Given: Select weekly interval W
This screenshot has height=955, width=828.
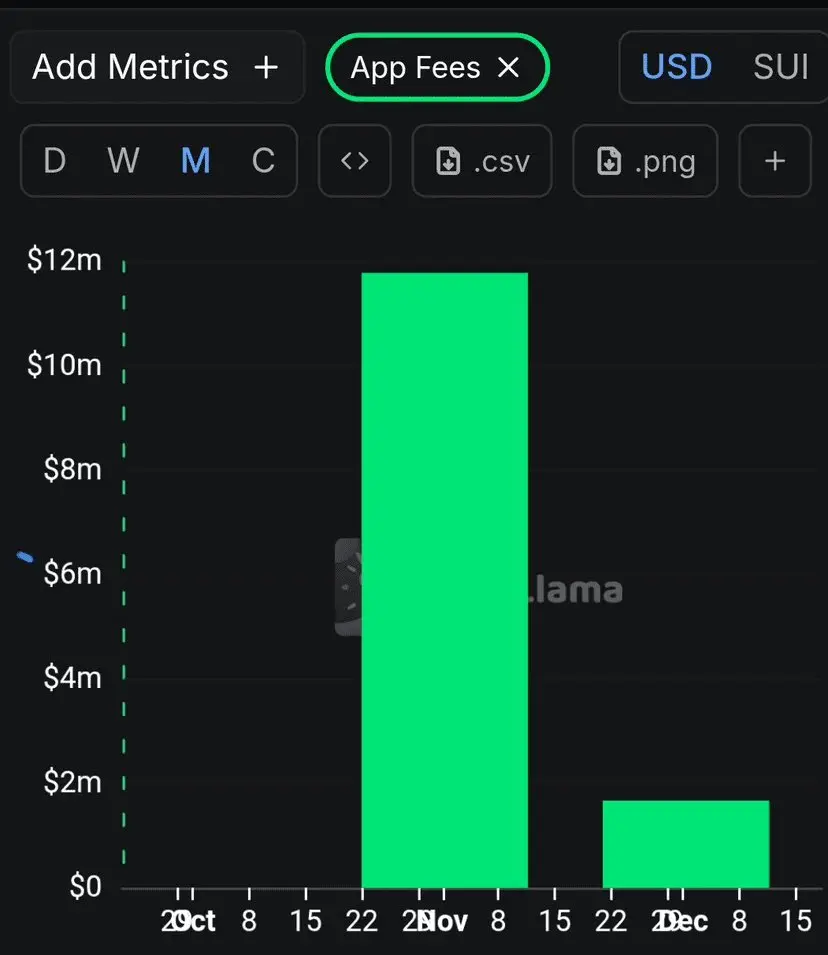Looking at the screenshot, I should point(123,161).
